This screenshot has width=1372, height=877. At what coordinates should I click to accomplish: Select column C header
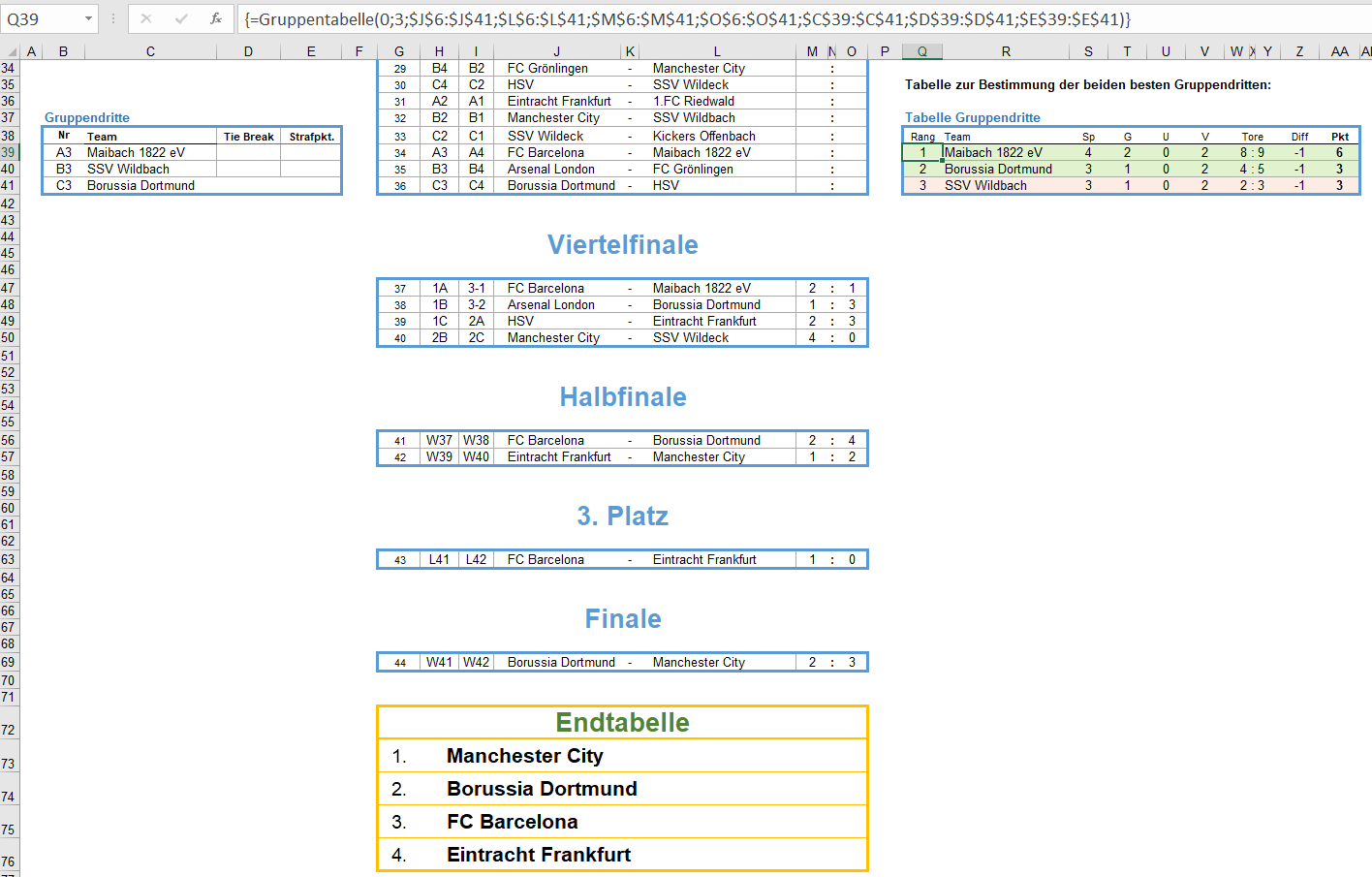[150, 51]
